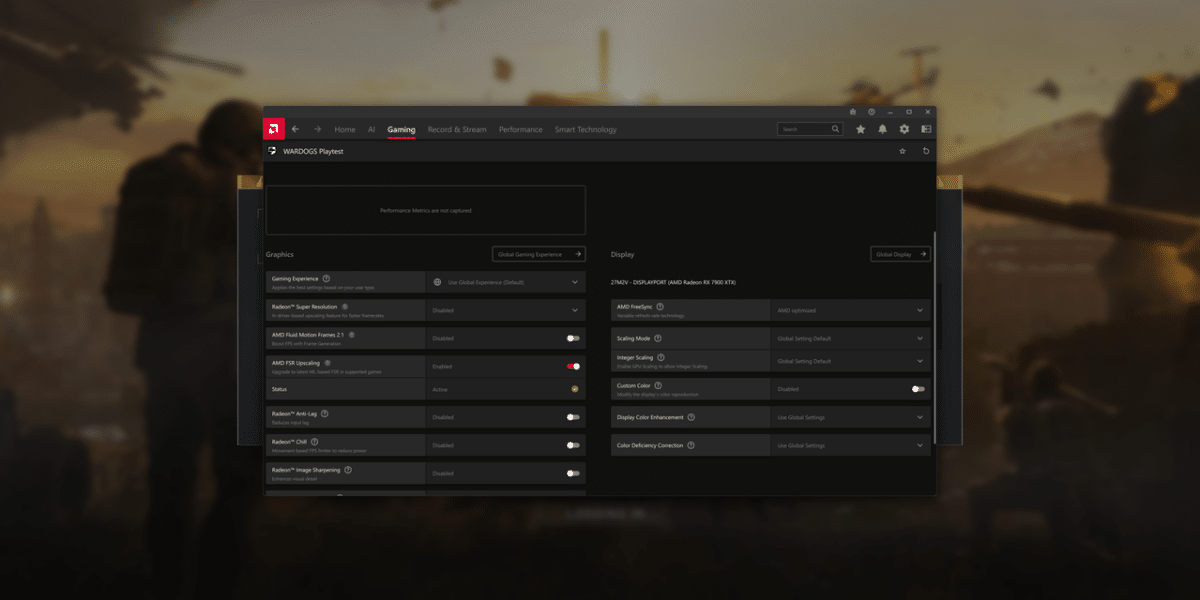Enable Radeon Anti-Lag toggle
Image resolution: width=1200 pixels, height=600 pixels.
coord(573,417)
